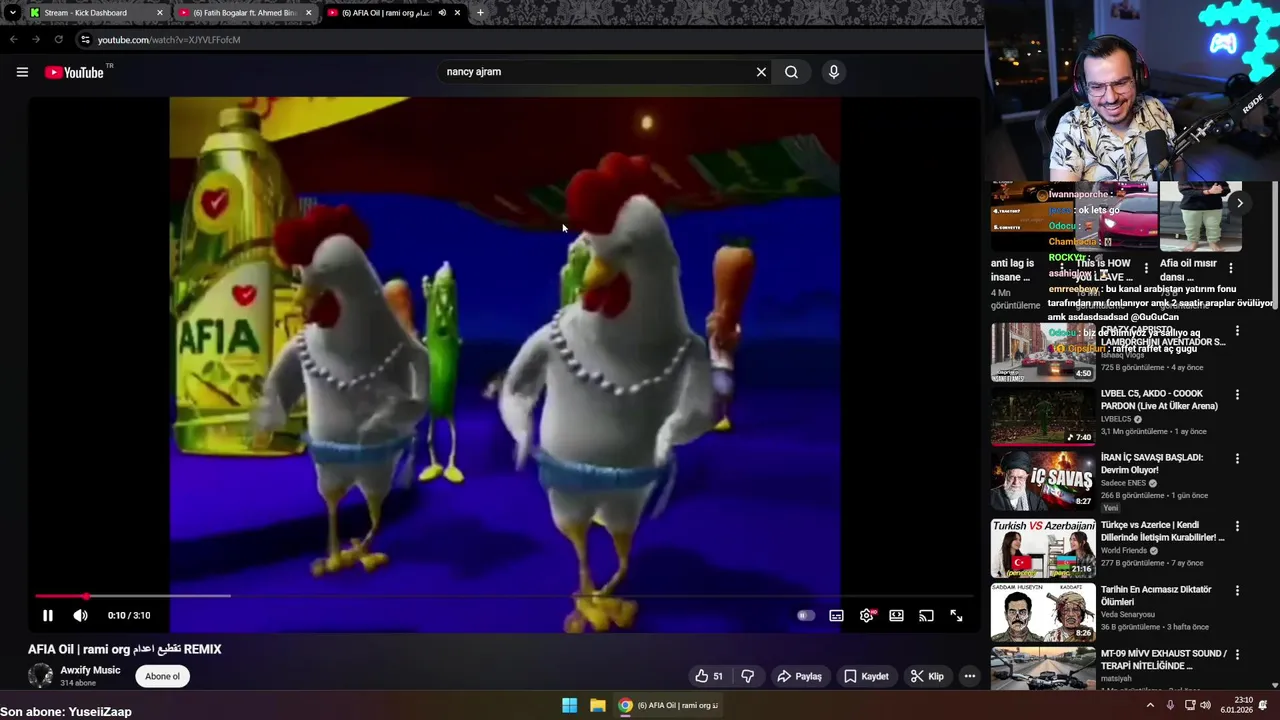The image size is (1280, 720).
Task: Open Windows Start menu
Action: [x=569, y=705]
